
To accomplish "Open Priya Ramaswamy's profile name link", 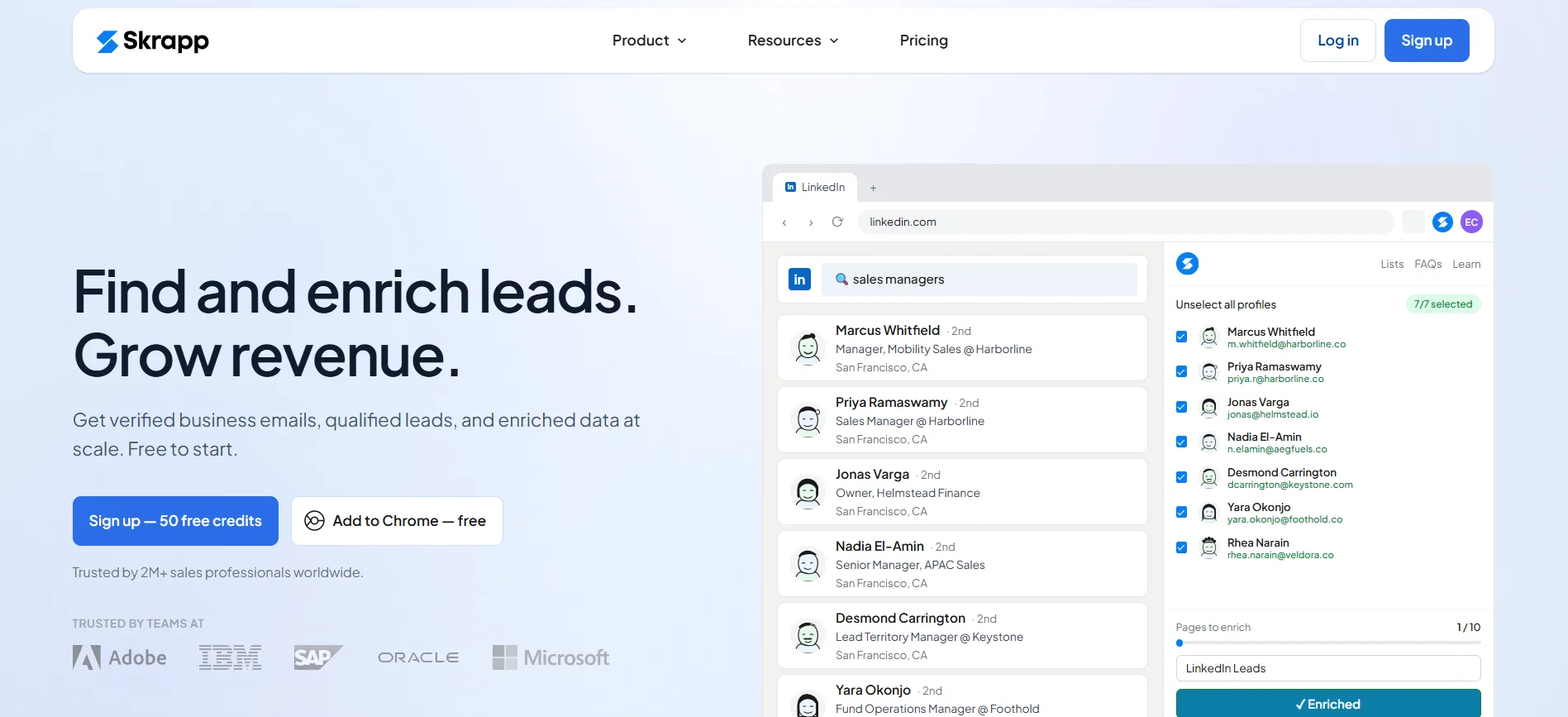I will coord(892,403).
